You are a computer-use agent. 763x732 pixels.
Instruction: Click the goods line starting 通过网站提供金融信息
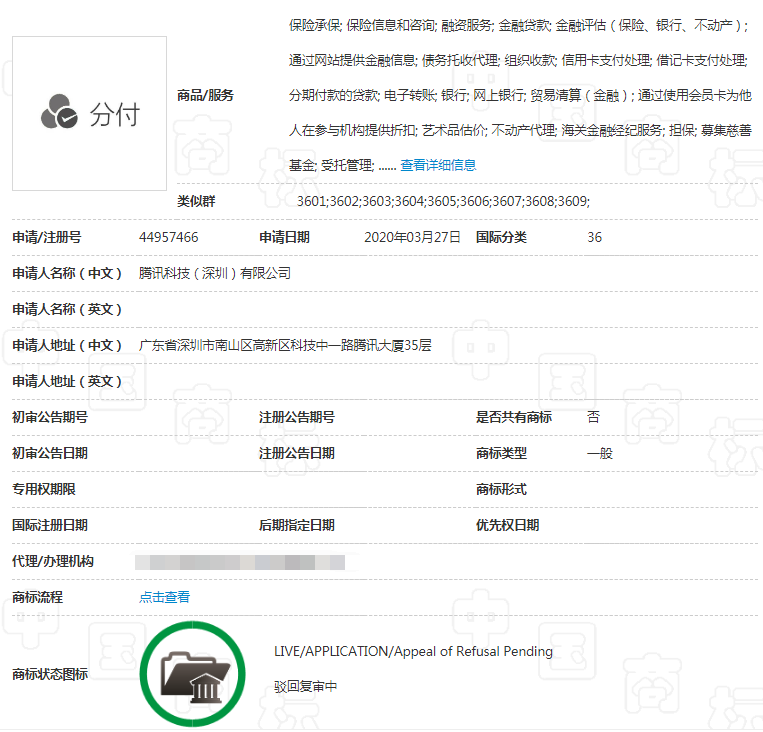point(518,60)
